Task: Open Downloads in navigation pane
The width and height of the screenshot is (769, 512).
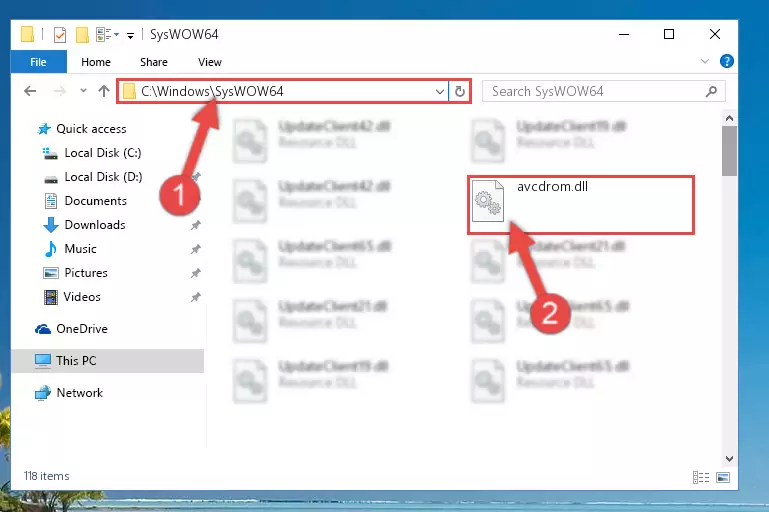Action: point(95,225)
